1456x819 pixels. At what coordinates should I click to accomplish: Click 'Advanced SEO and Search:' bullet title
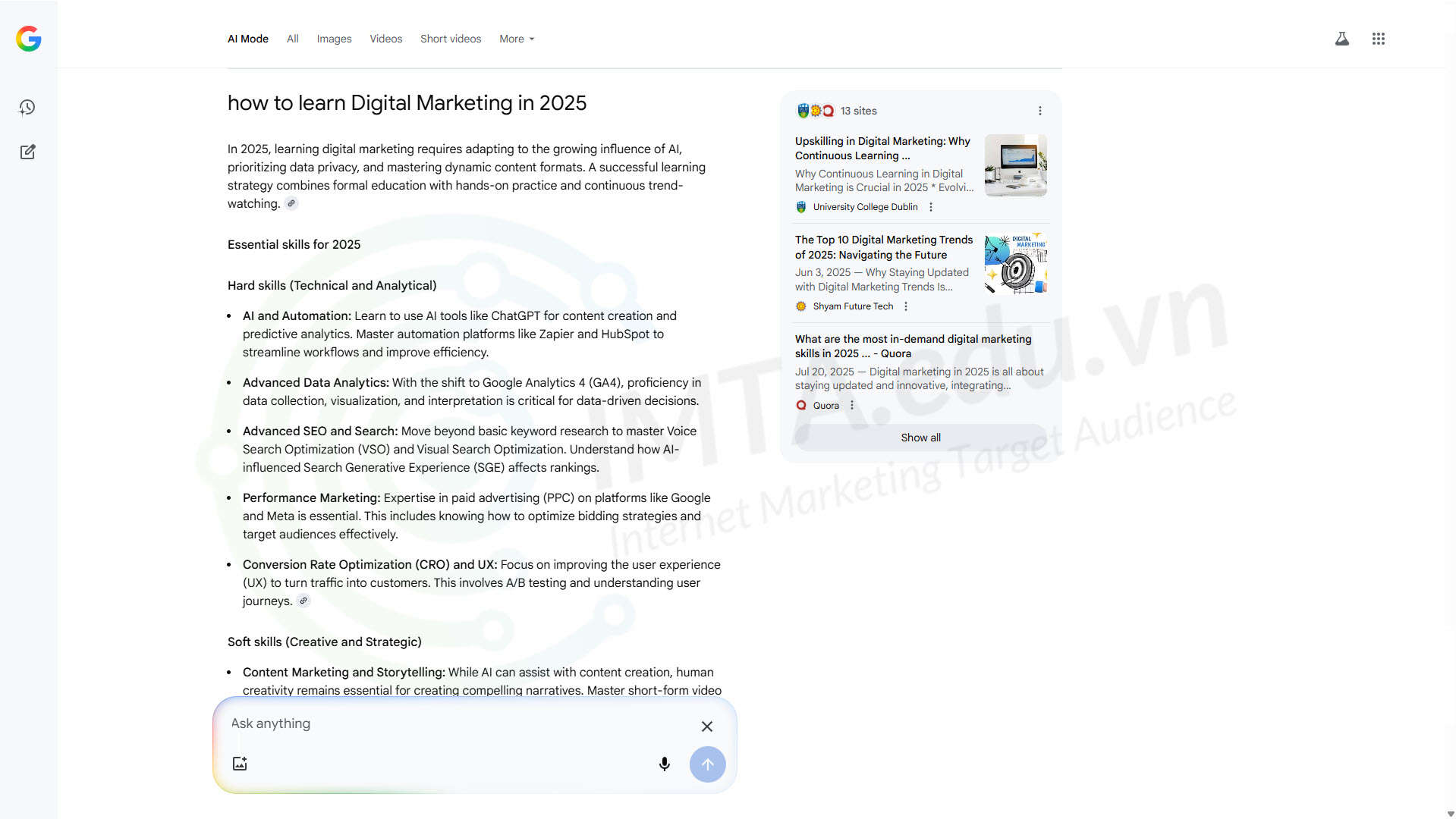(x=320, y=431)
